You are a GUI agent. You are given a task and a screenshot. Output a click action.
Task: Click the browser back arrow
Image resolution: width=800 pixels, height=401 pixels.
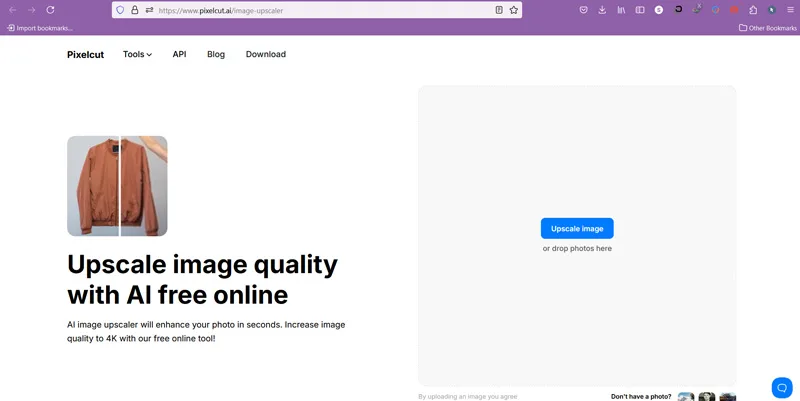(13, 10)
